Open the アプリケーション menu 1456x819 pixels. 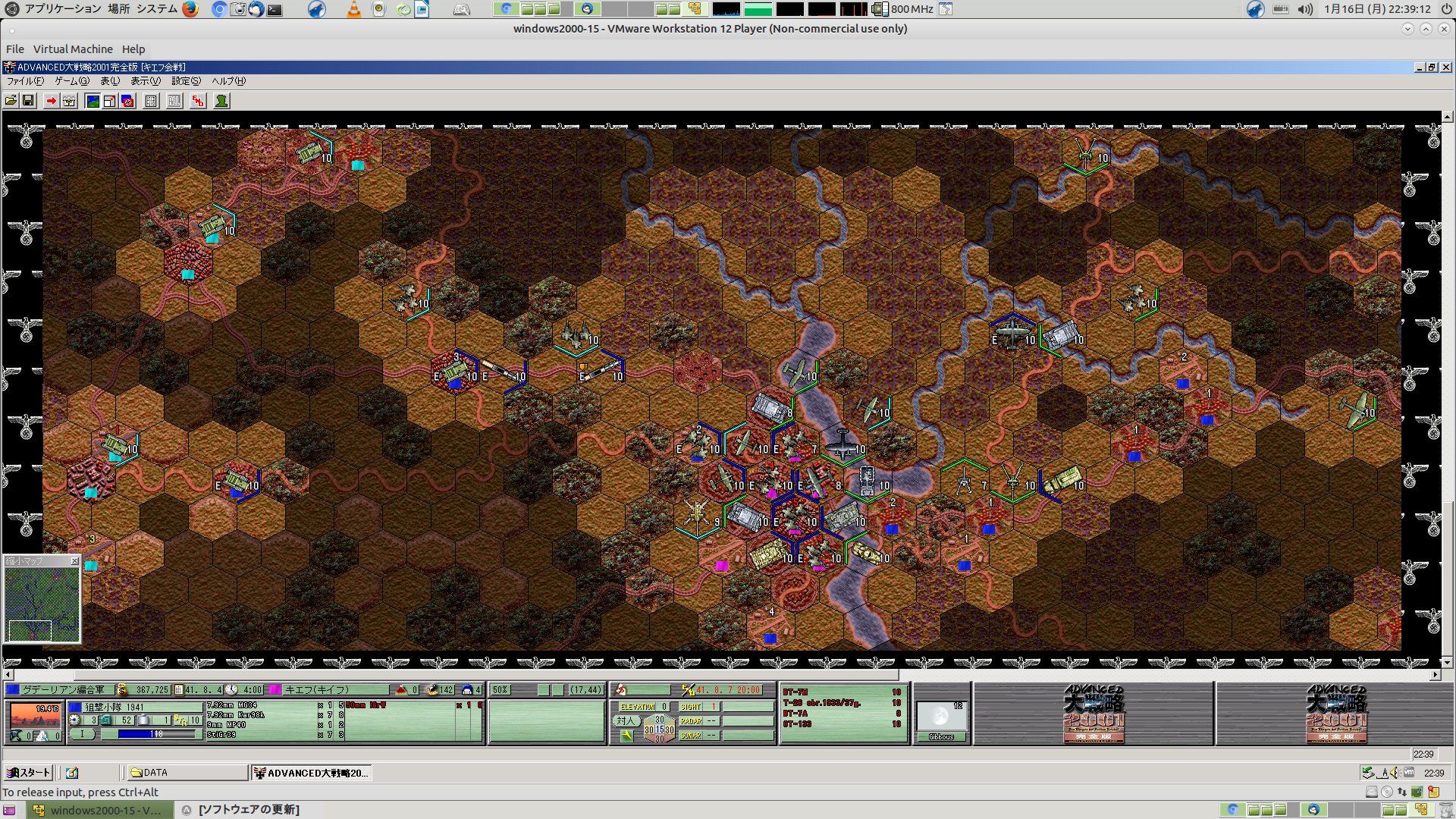(x=63, y=9)
